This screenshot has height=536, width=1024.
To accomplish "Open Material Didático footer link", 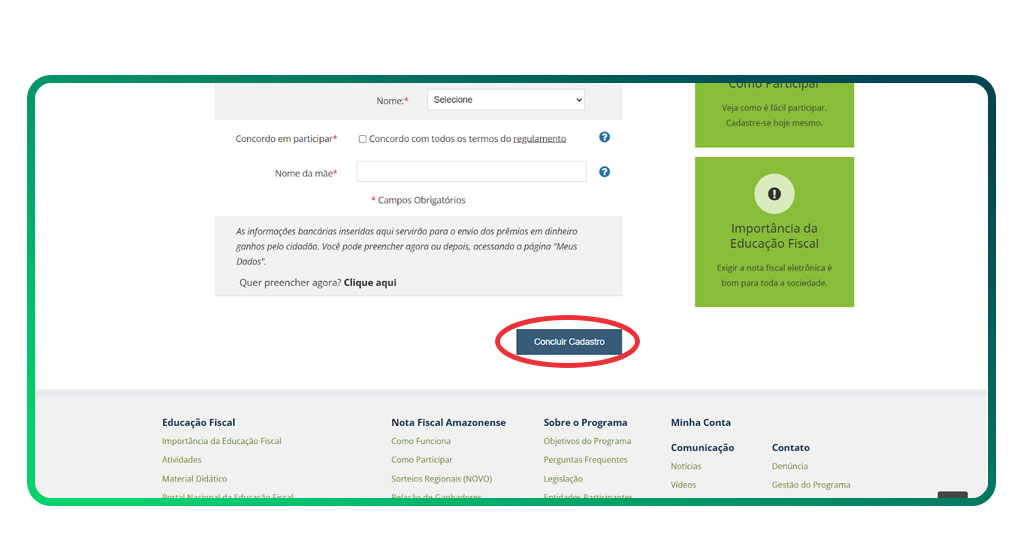I will [x=194, y=479].
